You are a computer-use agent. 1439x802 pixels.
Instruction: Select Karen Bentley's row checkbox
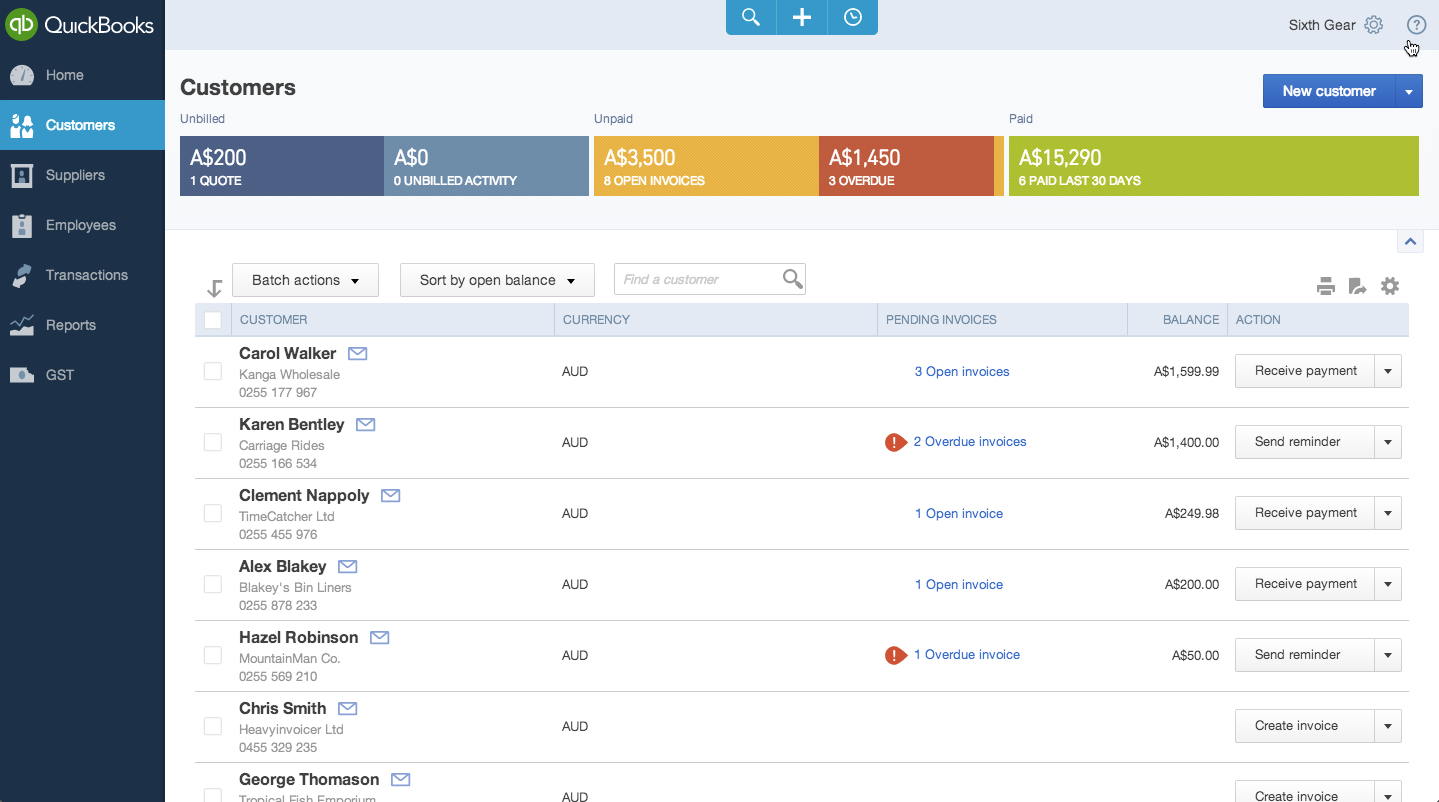(x=213, y=442)
